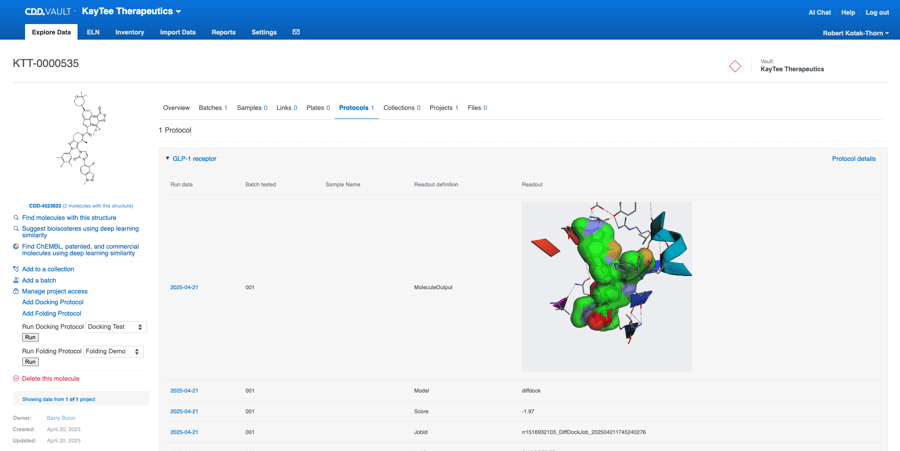This screenshot has height=451, width=900.
Task: Click the red delete molecule icon
Action: pos(16,379)
